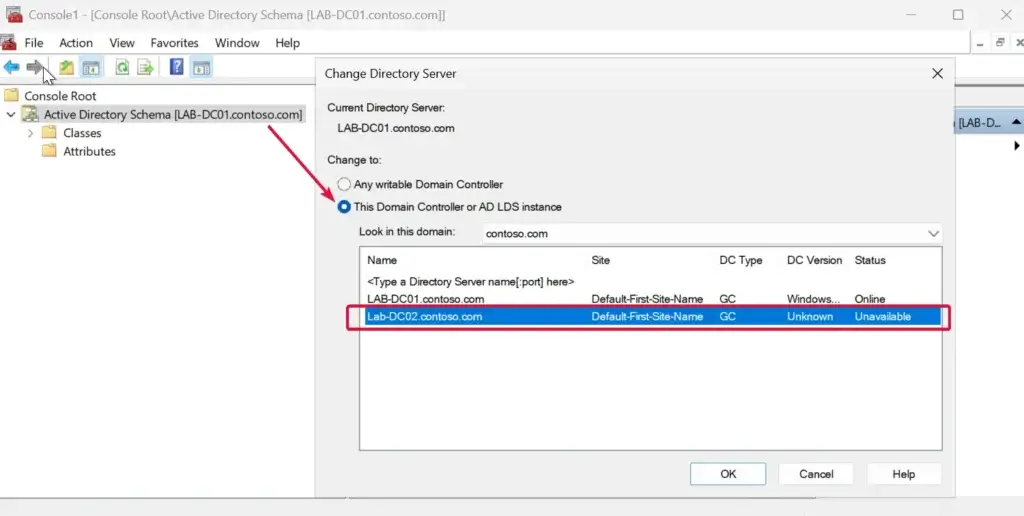Click Cancel in Change Directory Server dialog
This screenshot has height=516, width=1024.
[816, 474]
